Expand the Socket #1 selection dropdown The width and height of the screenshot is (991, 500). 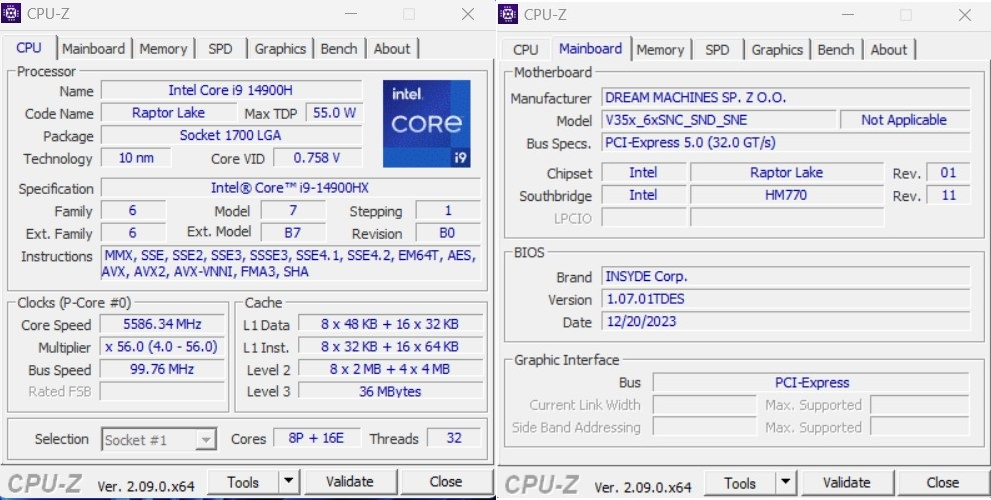[x=205, y=440]
